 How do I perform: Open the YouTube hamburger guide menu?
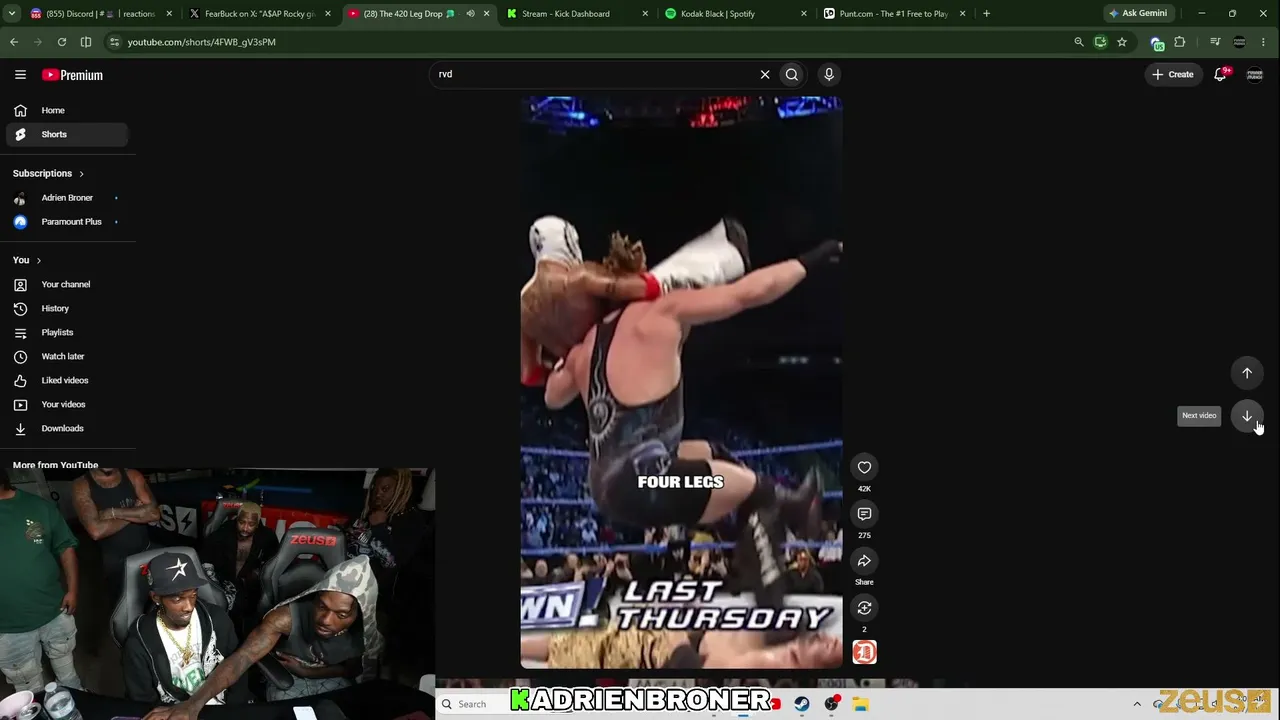(20, 75)
